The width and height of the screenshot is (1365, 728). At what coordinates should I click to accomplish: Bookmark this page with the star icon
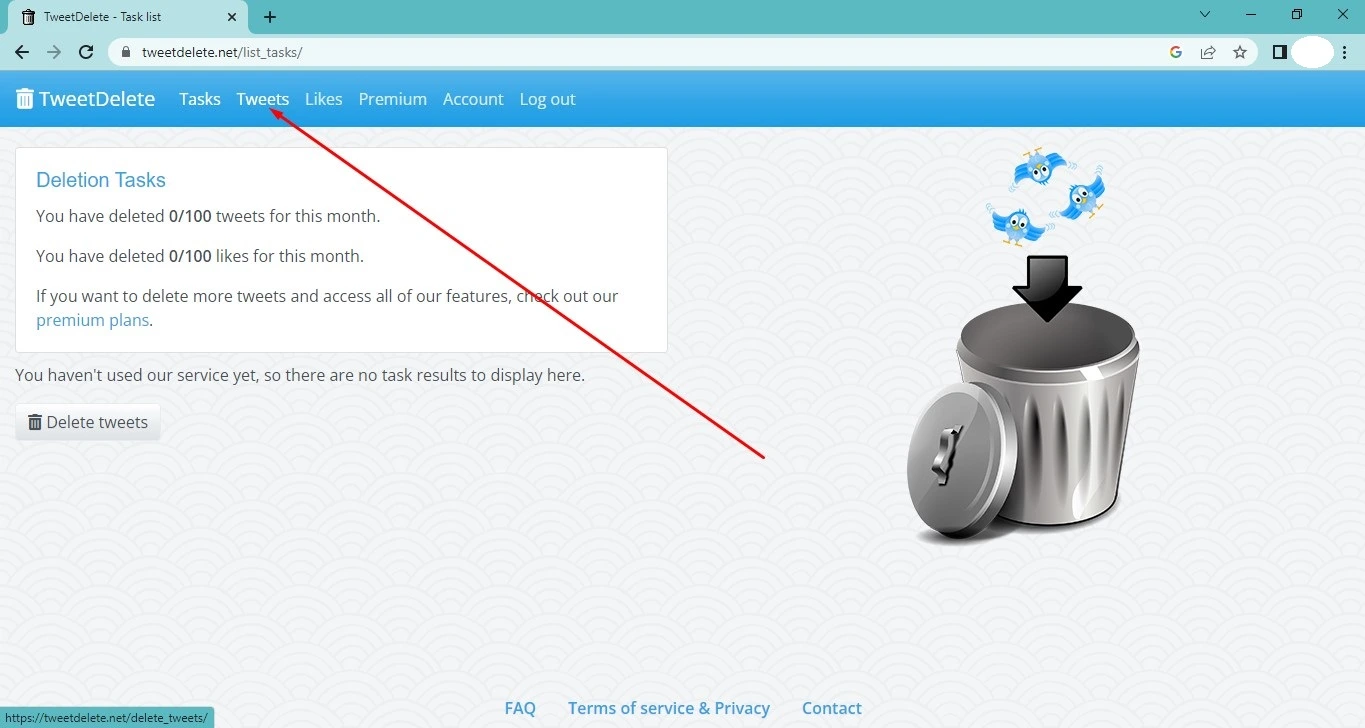click(x=1240, y=52)
